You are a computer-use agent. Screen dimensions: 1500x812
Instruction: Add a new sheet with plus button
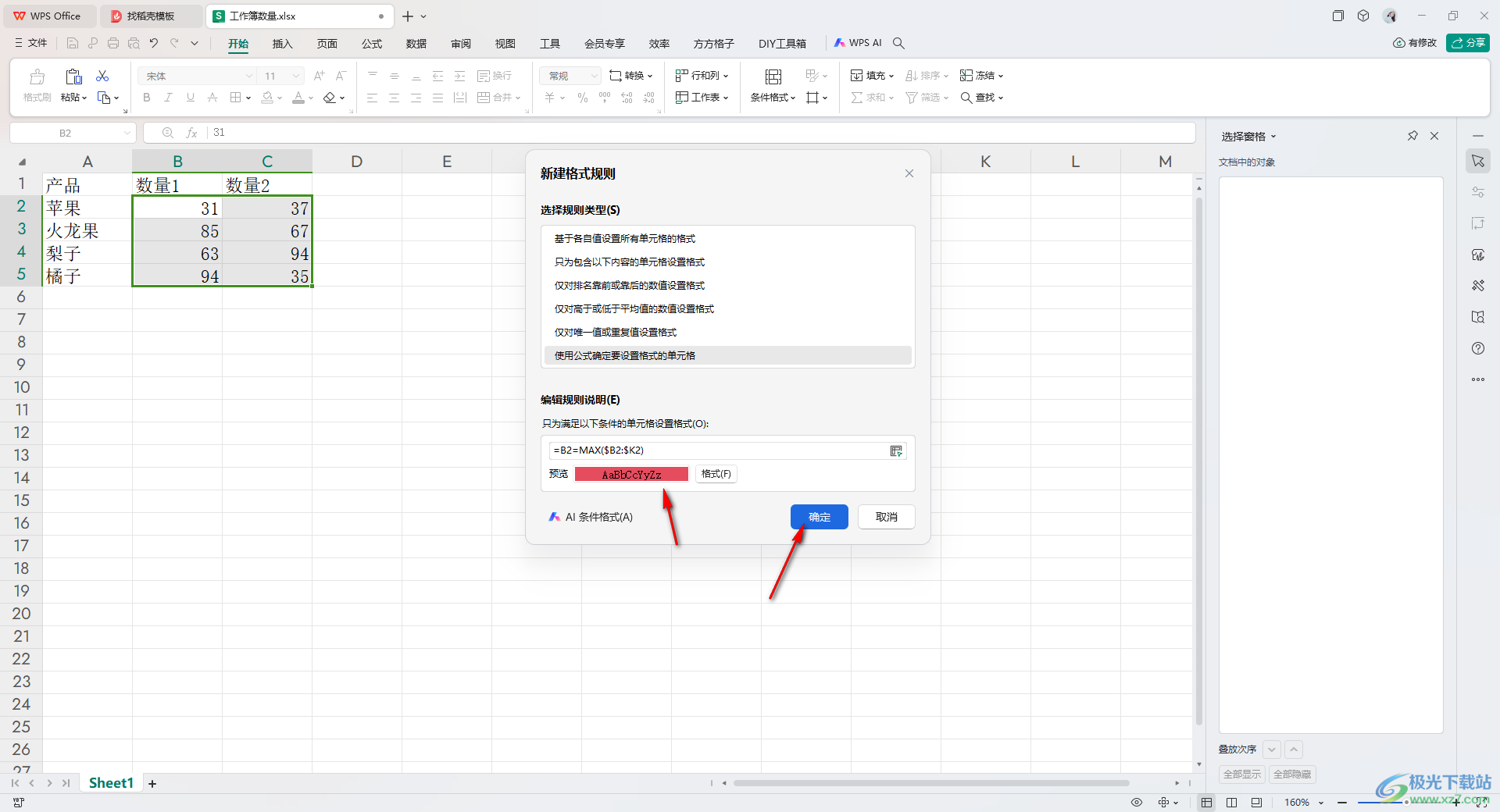click(x=152, y=783)
